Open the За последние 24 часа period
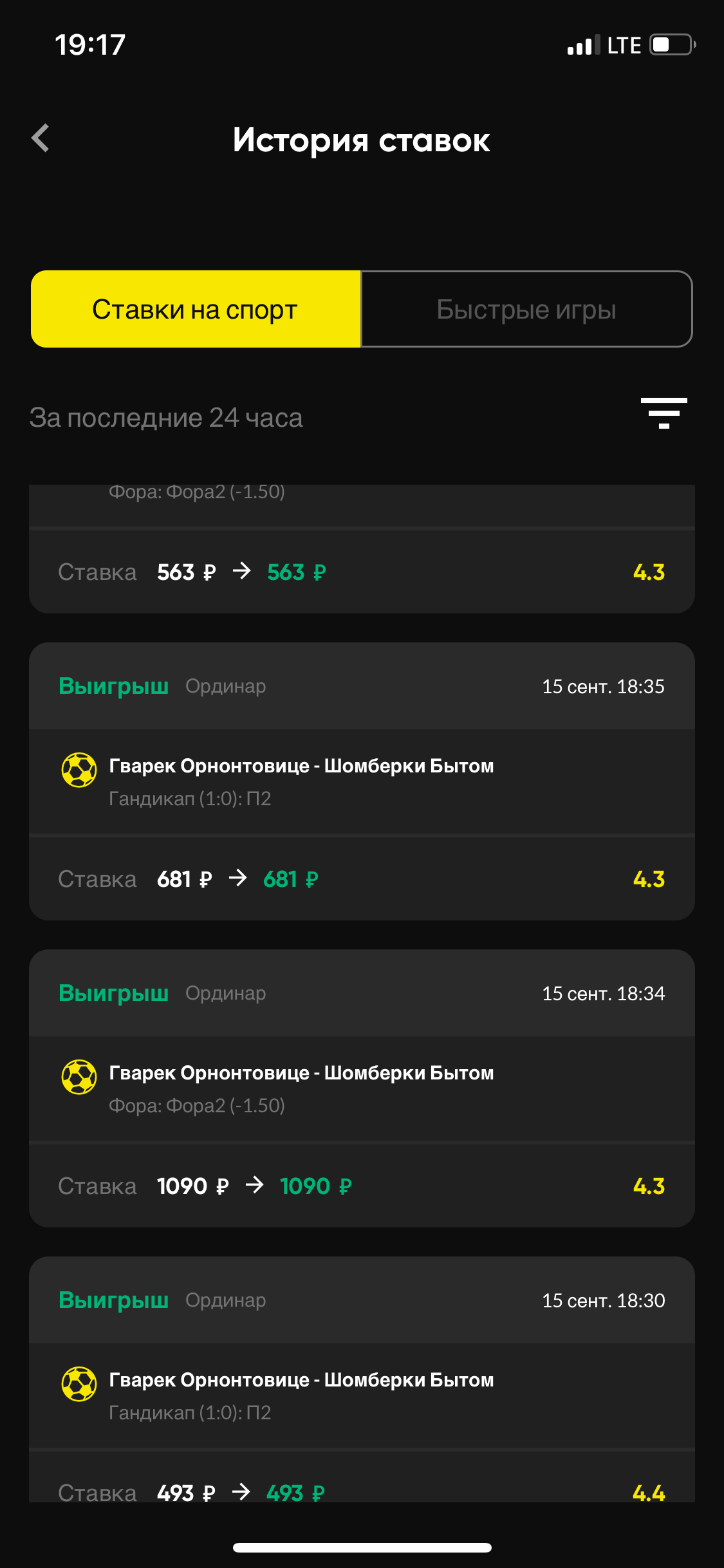The width and height of the screenshot is (724, 1568). (166, 418)
